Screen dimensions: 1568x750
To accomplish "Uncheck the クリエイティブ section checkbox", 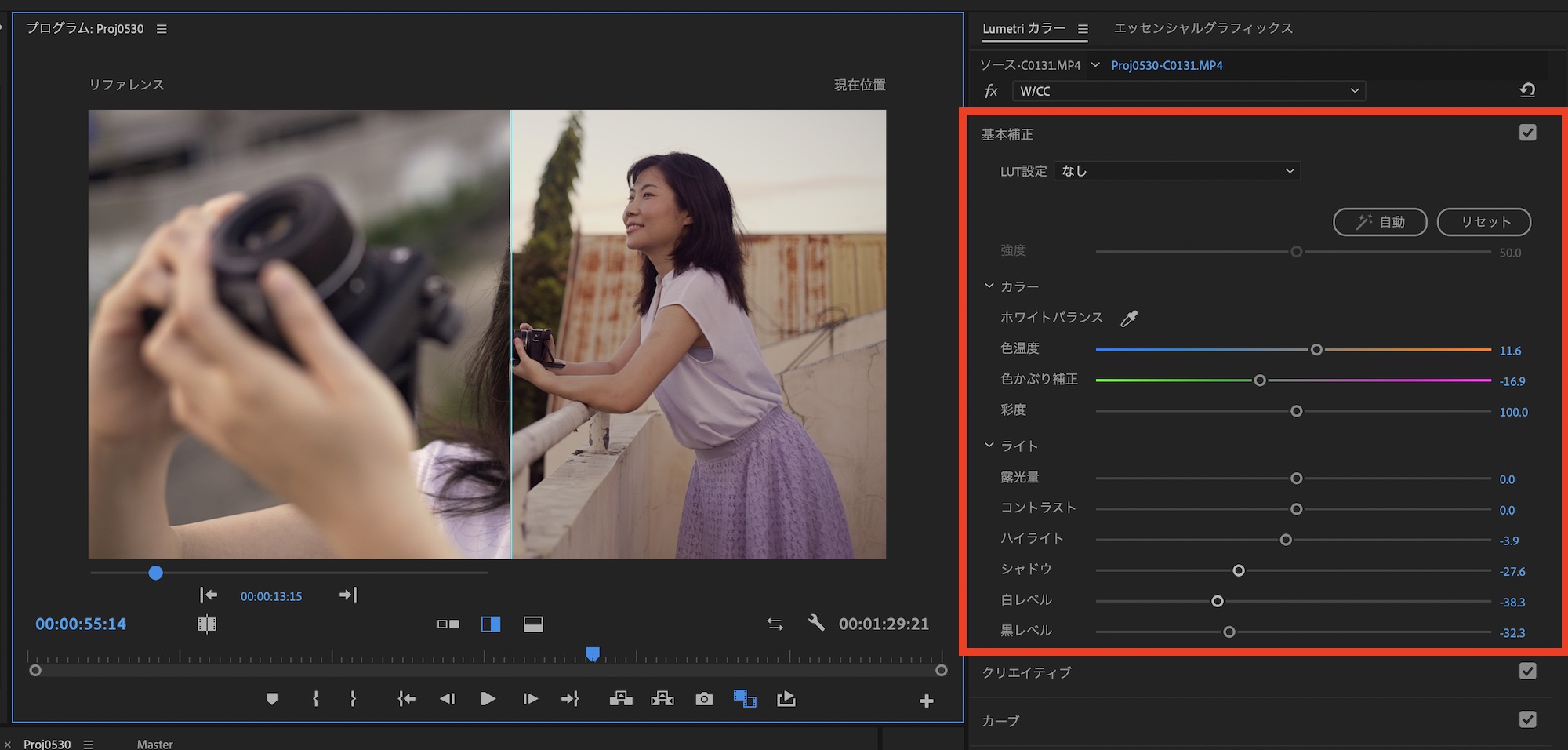I will click(x=1527, y=671).
